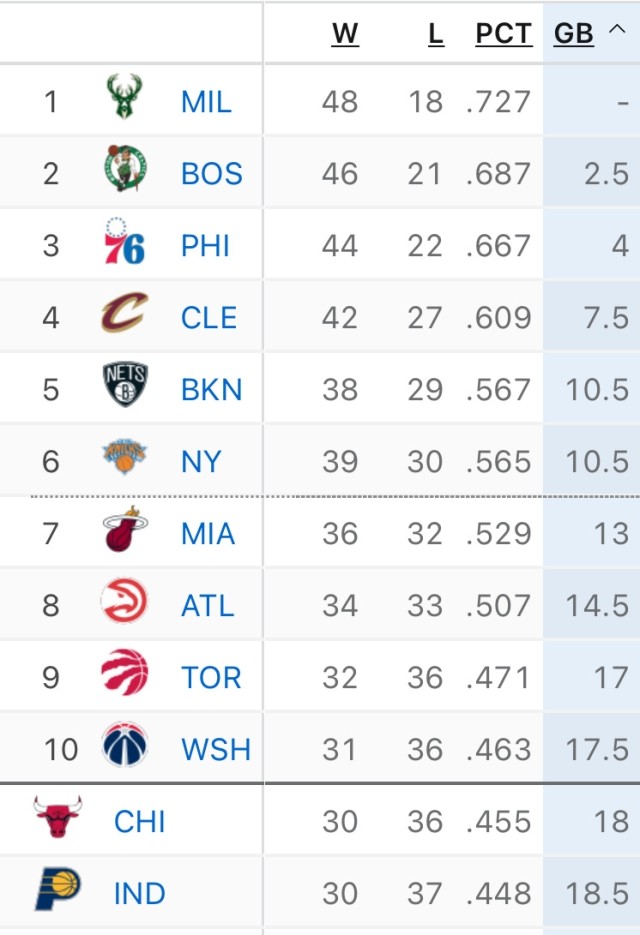Click the Miami Heat logo

pyautogui.click(x=125, y=528)
